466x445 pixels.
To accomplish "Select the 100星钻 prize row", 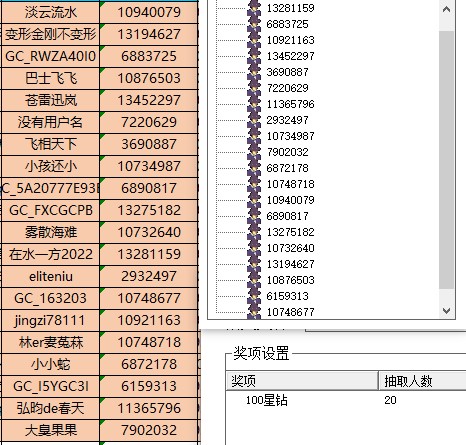I will pyautogui.click(x=346, y=400).
